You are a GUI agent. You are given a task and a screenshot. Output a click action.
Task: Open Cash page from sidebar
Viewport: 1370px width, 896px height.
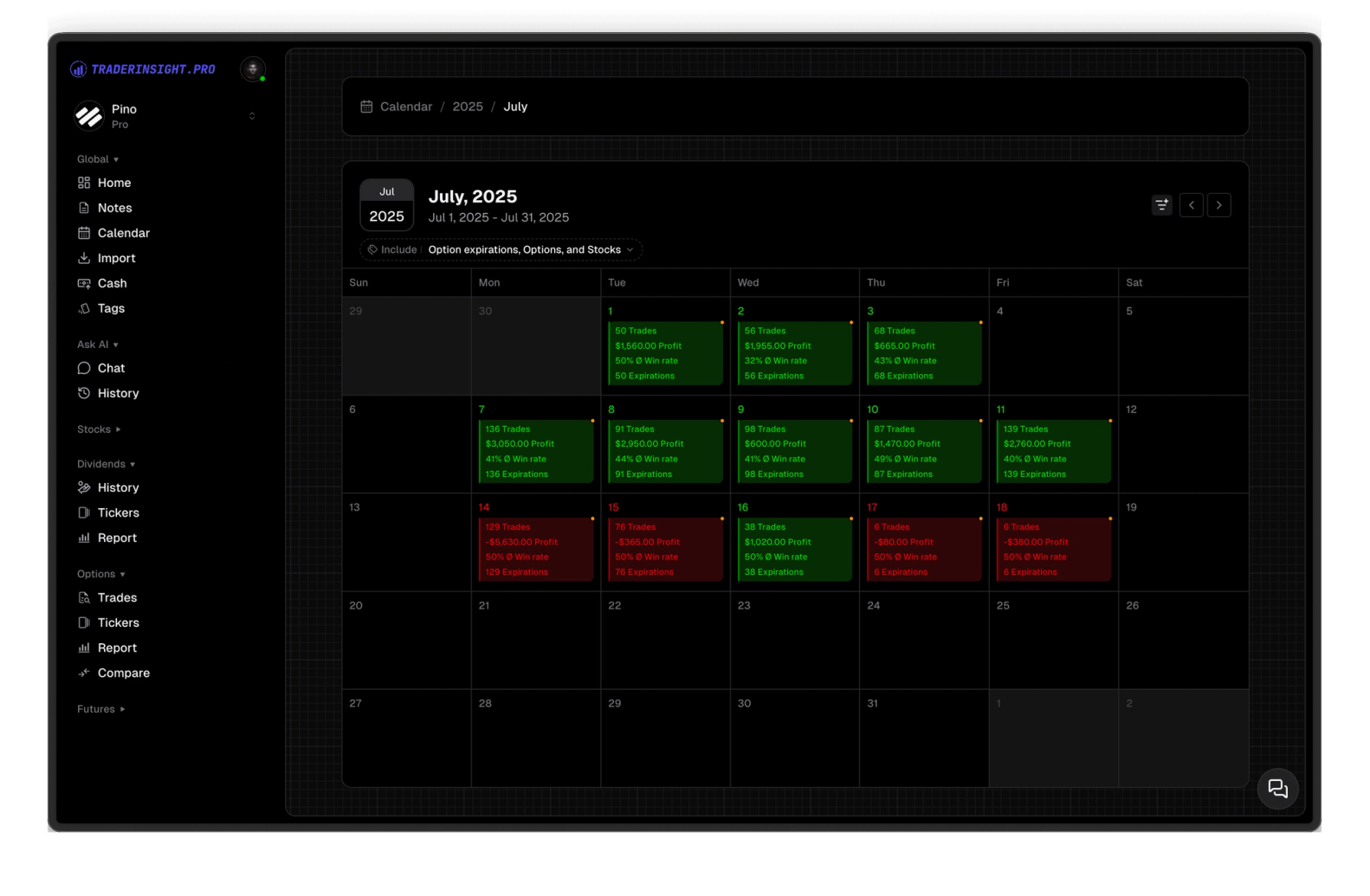[113, 283]
